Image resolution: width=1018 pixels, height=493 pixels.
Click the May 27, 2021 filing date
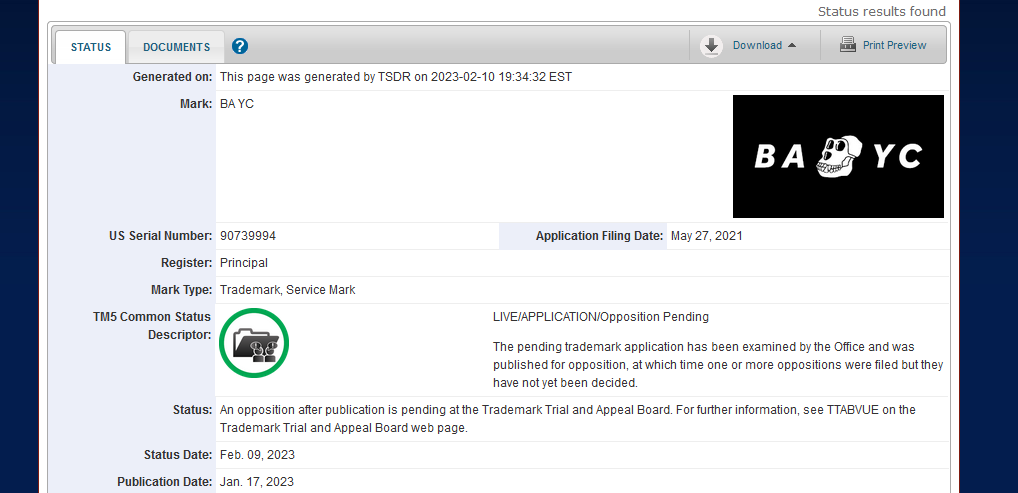(x=706, y=236)
